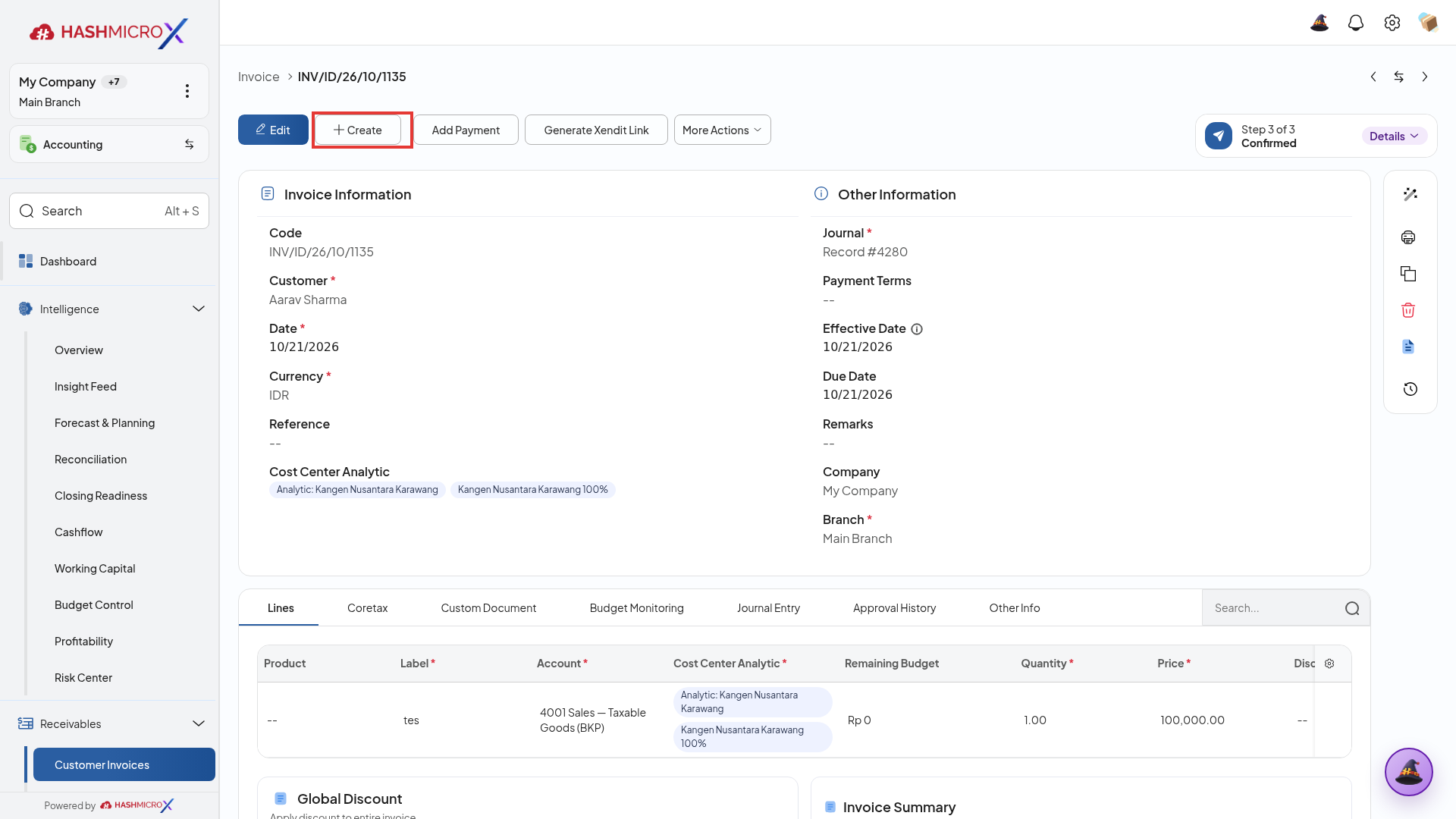Viewport: 1456px width, 819px height.
Task: Click the wizard hat icon in top bar
Action: (x=1319, y=23)
